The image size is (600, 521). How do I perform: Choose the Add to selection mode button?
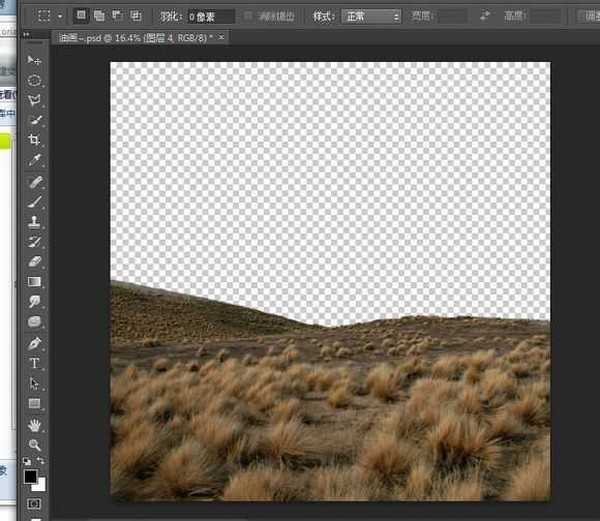point(98,16)
